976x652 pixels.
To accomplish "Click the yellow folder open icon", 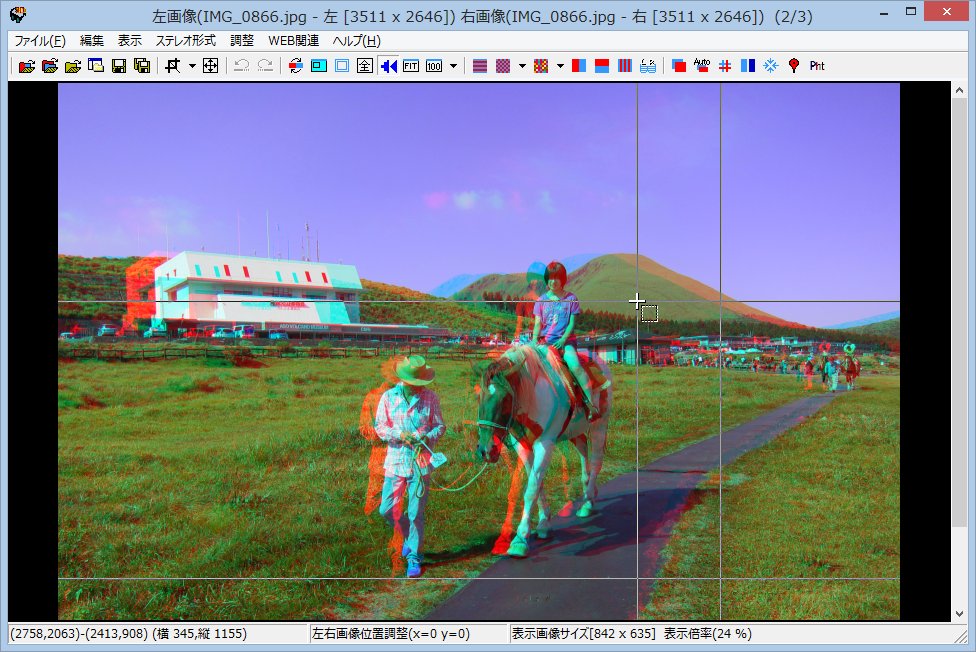I will point(73,66).
